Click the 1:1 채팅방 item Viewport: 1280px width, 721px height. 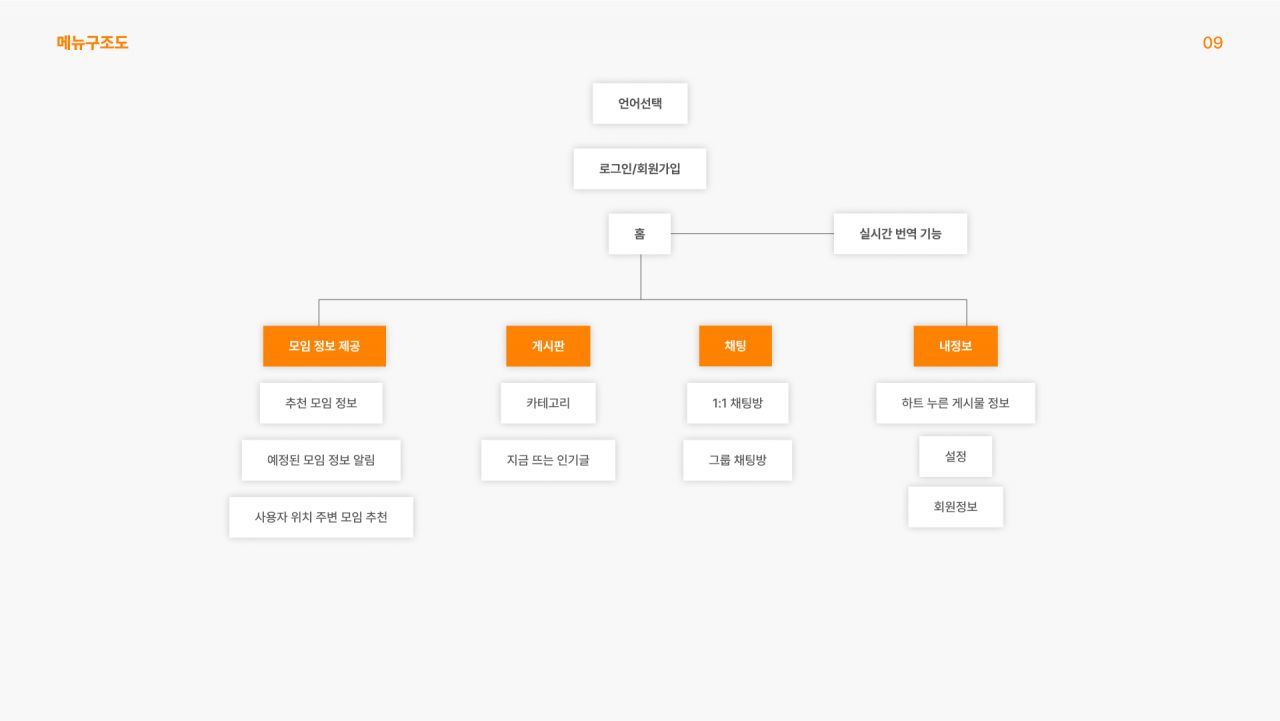pyautogui.click(x=737, y=403)
